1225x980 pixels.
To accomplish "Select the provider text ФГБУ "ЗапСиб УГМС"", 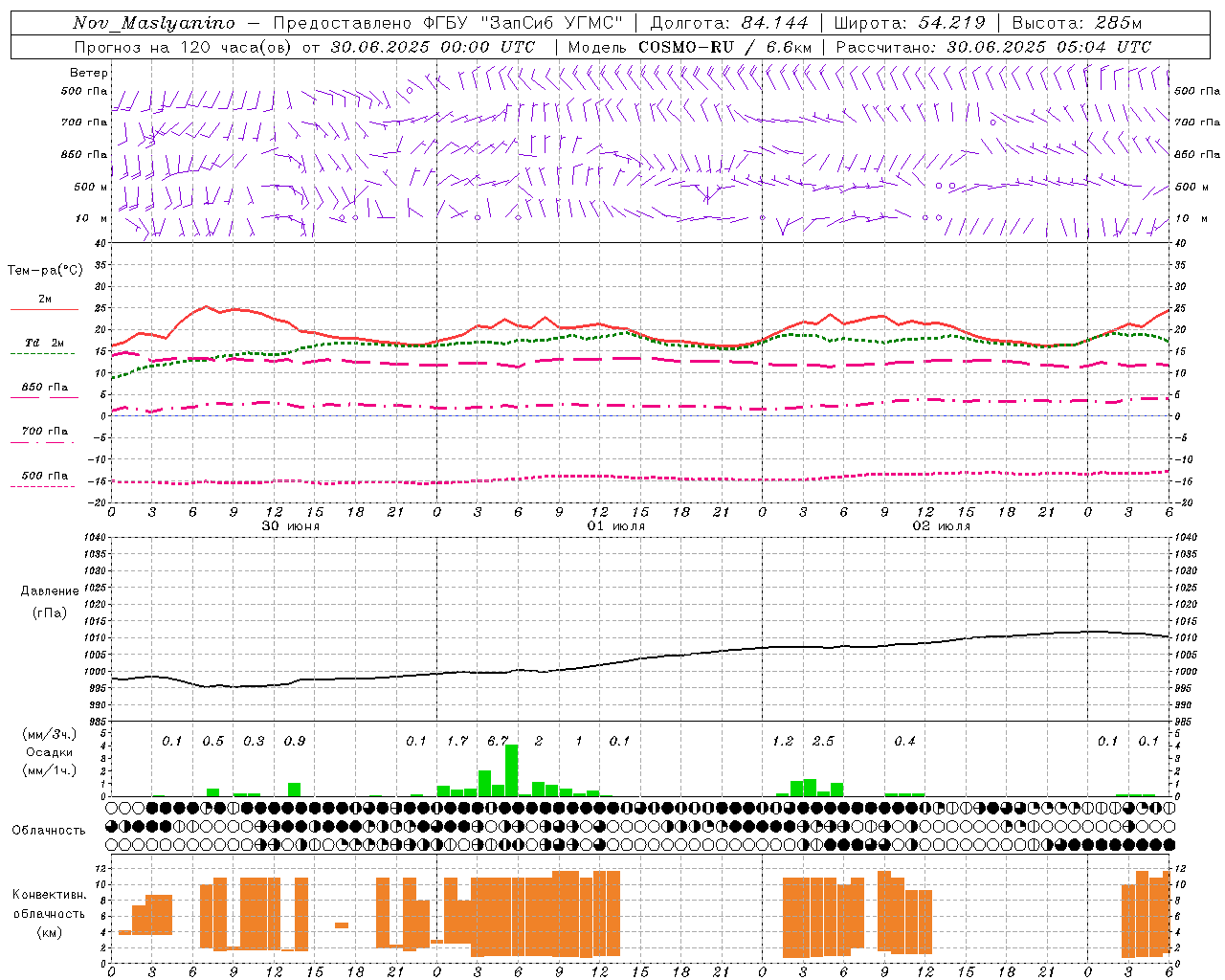I will coord(523,23).
